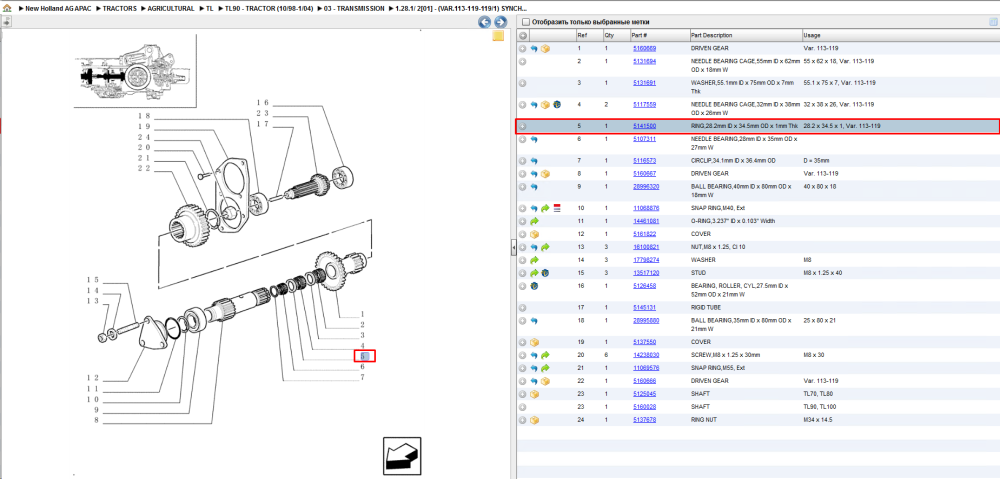This screenshot has width=1000, height=479.
Task: Open part number 14461081 link
Action: click(646, 221)
